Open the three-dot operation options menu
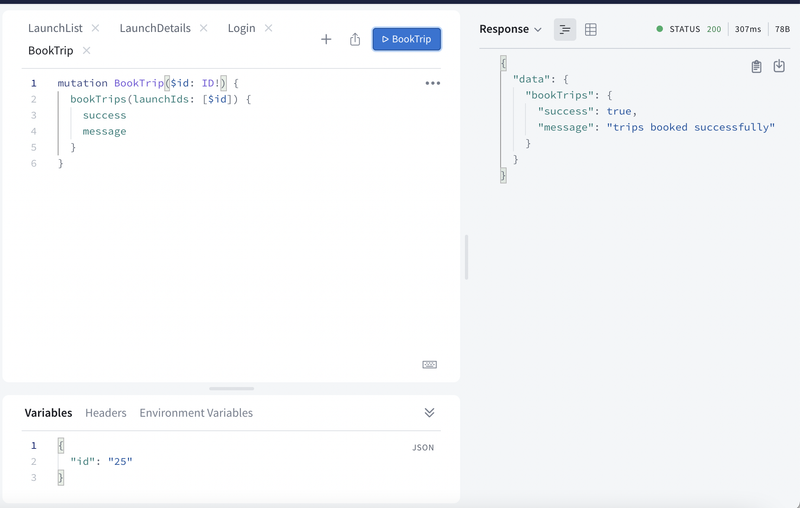The image size is (800, 508). coord(433,83)
